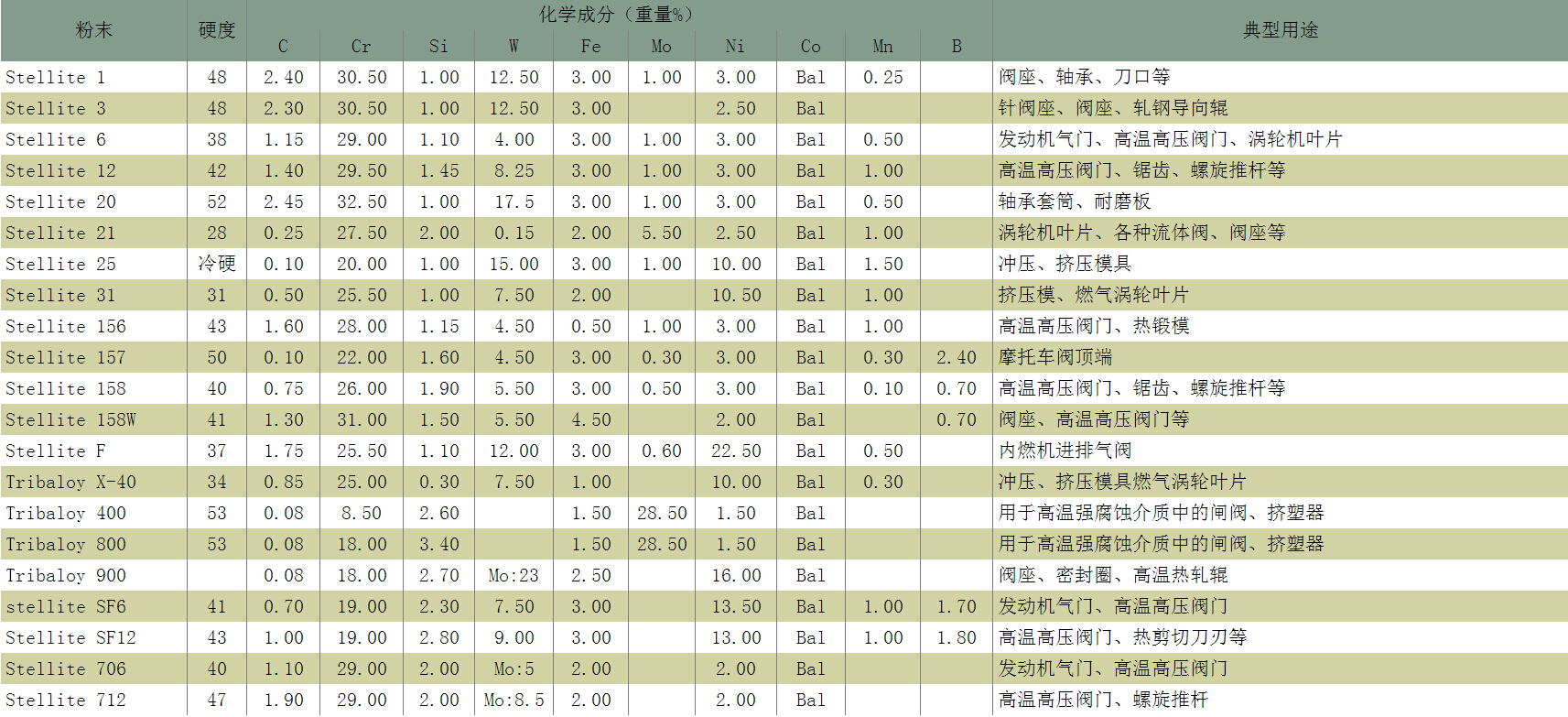Click the Stellite 156 row name
Screen dimensions: 1568x717
66,327
